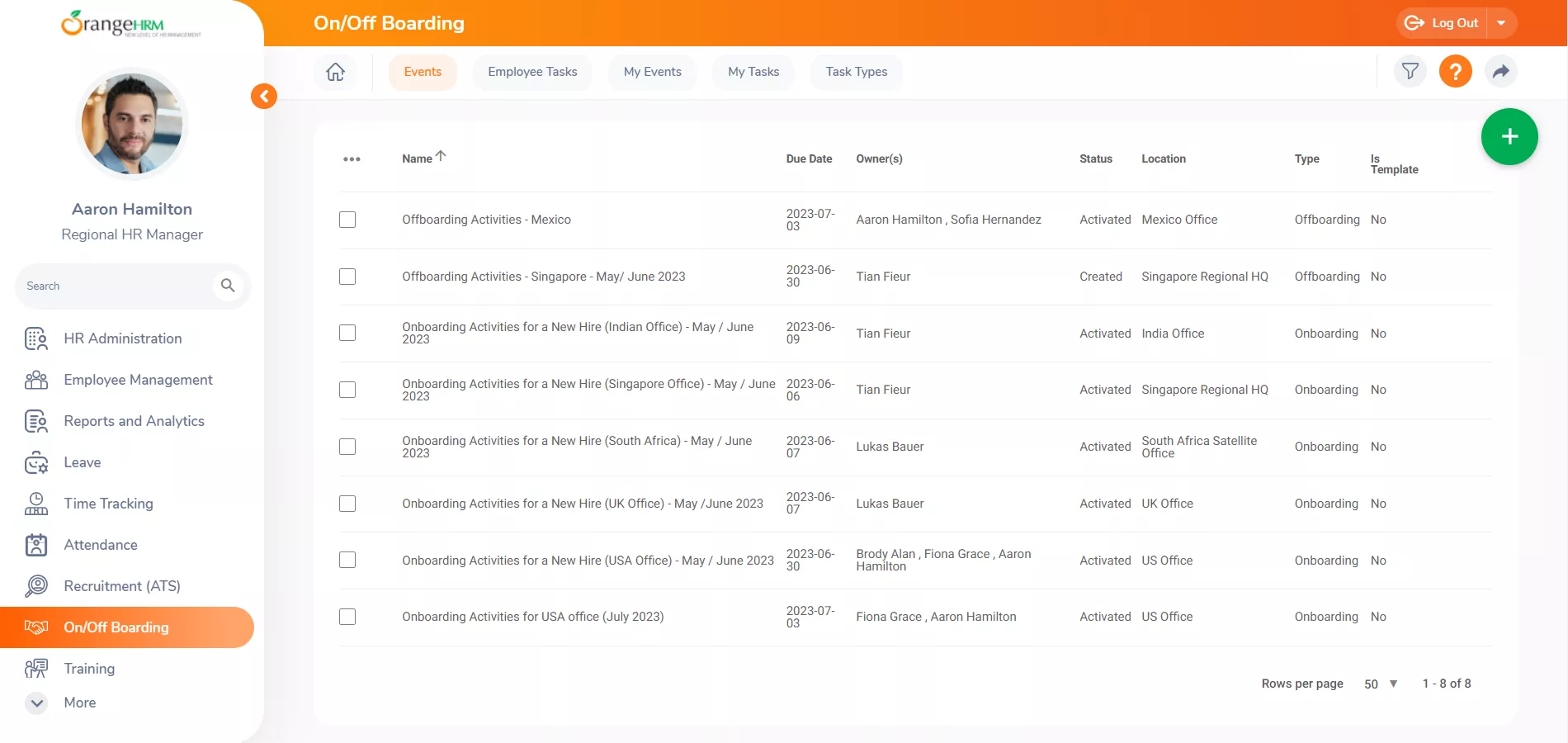This screenshot has height=743, width=1568.
Task: Open the Time Tracking icon
Action: 36,504
